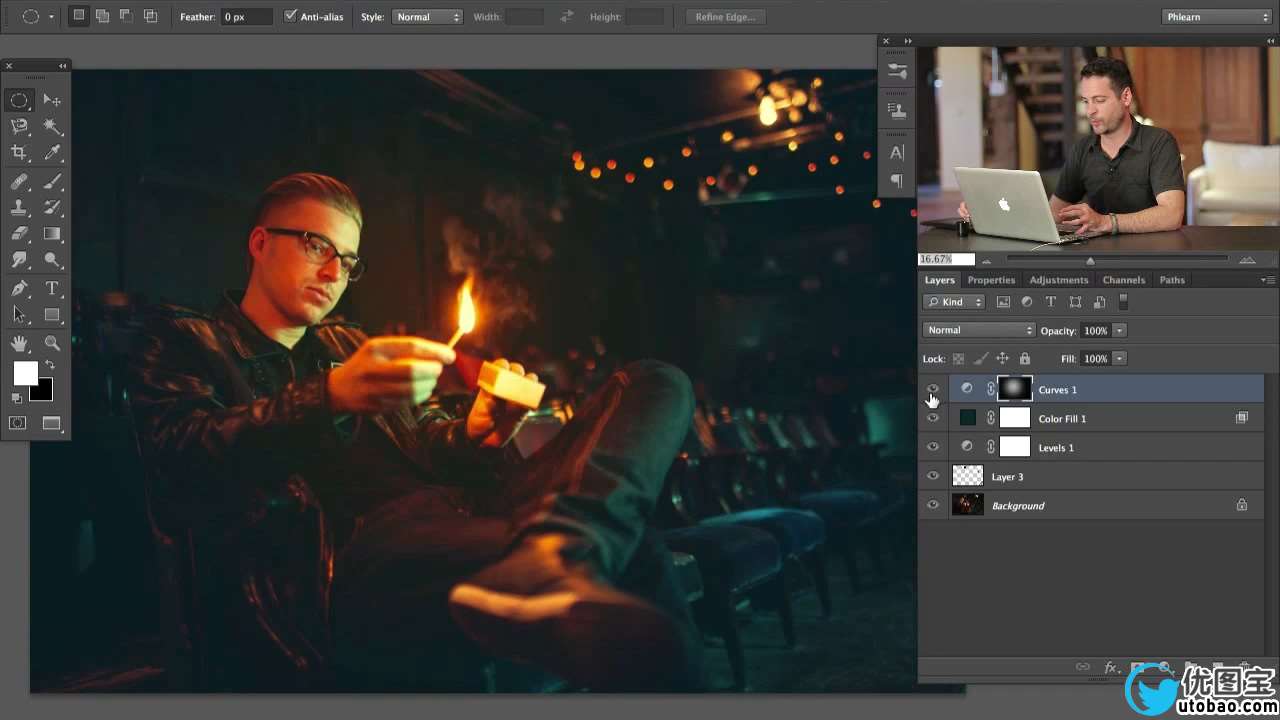Screen dimensions: 1280x720
Task: Filter layers for type layers
Action: (x=1051, y=302)
